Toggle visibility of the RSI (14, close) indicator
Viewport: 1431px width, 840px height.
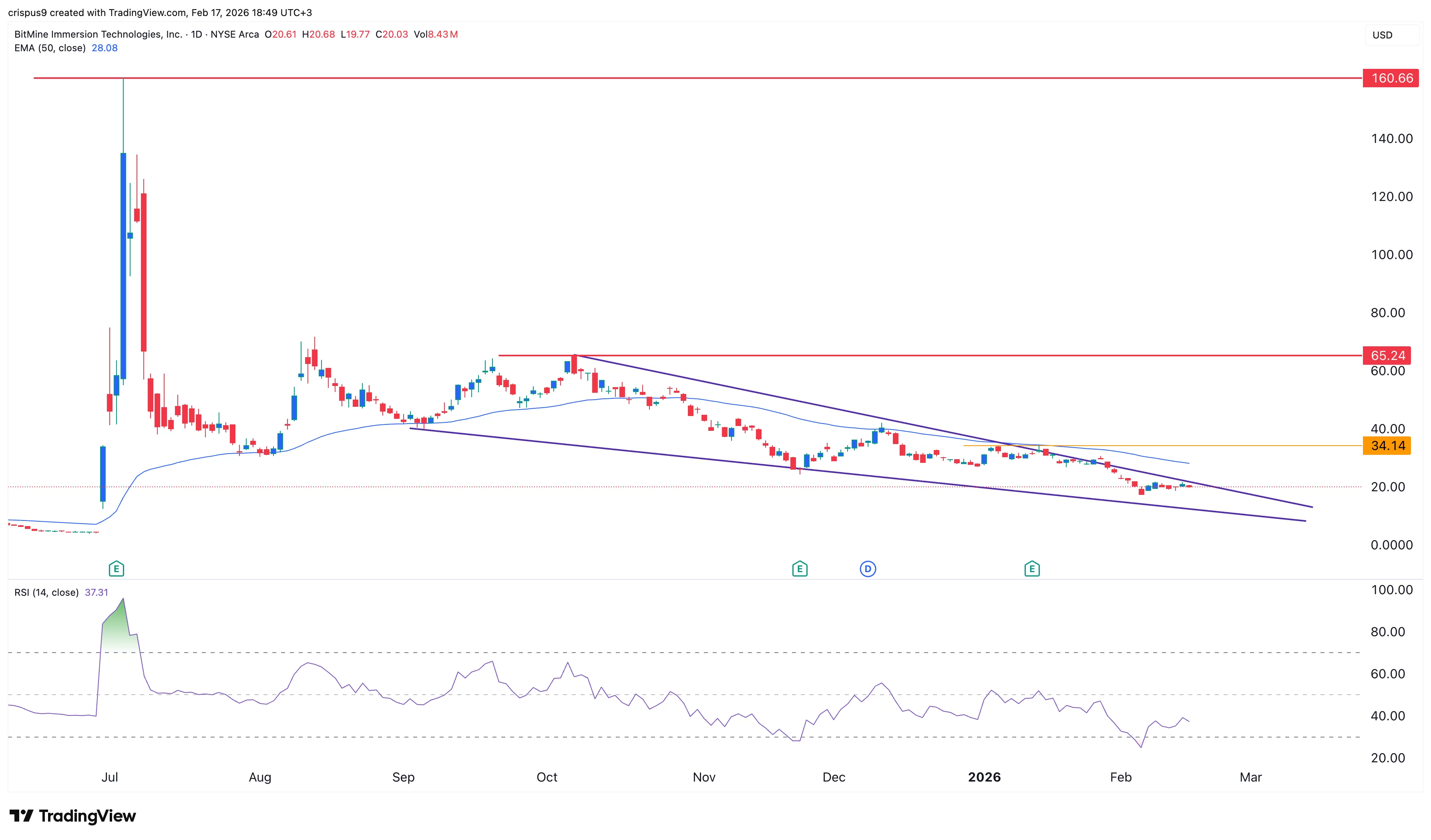(x=46, y=592)
